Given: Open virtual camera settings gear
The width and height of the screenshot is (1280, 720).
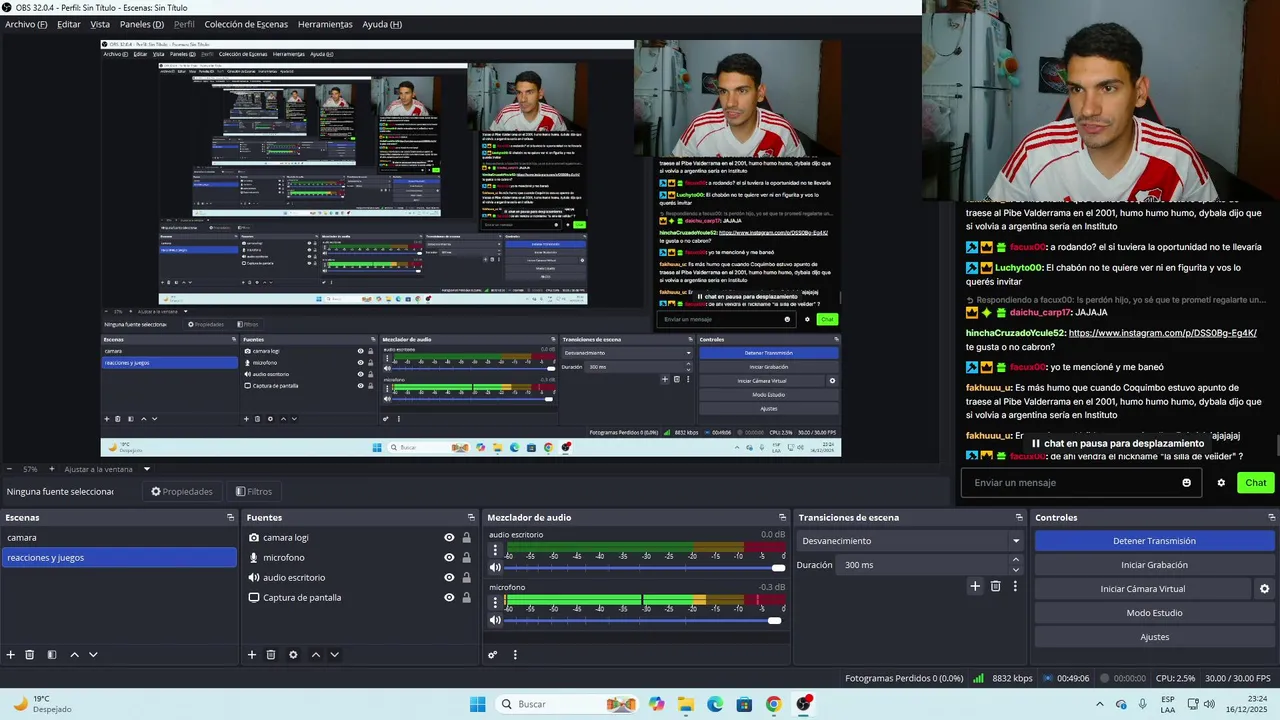Looking at the screenshot, I should (x=1264, y=589).
